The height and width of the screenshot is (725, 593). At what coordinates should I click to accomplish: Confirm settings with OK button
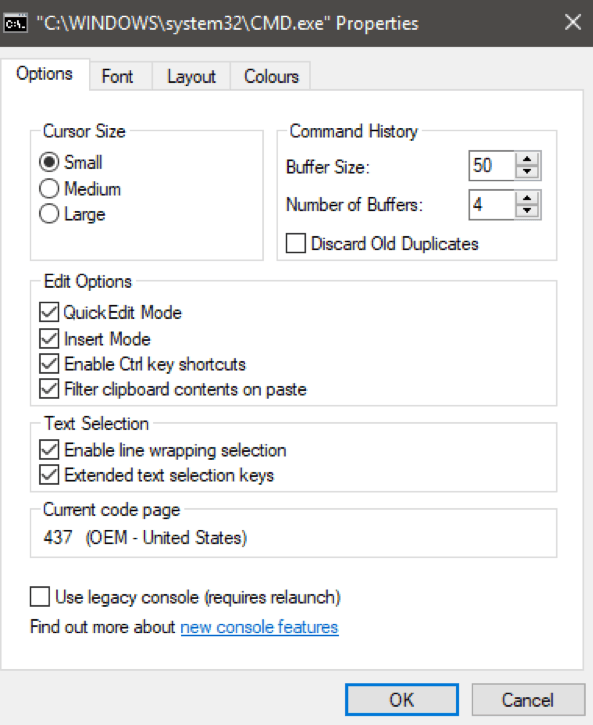point(402,700)
